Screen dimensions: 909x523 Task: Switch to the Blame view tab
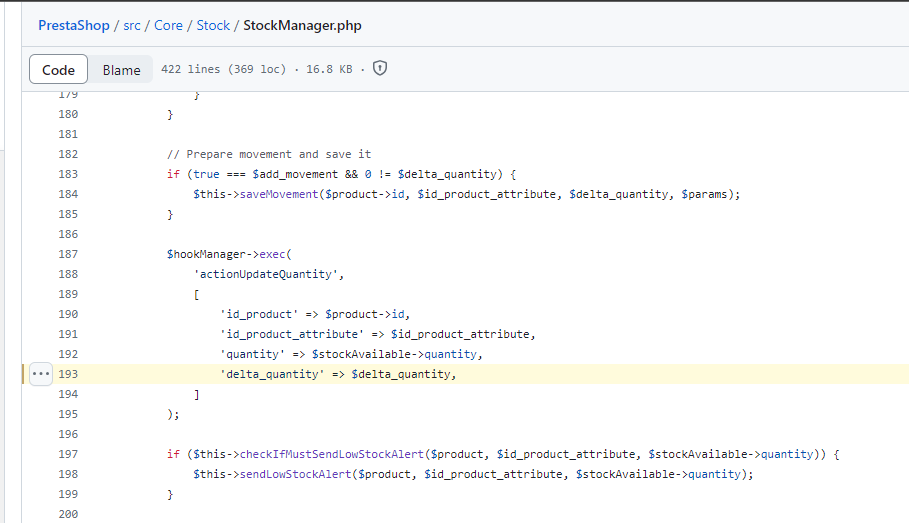[121, 70]
